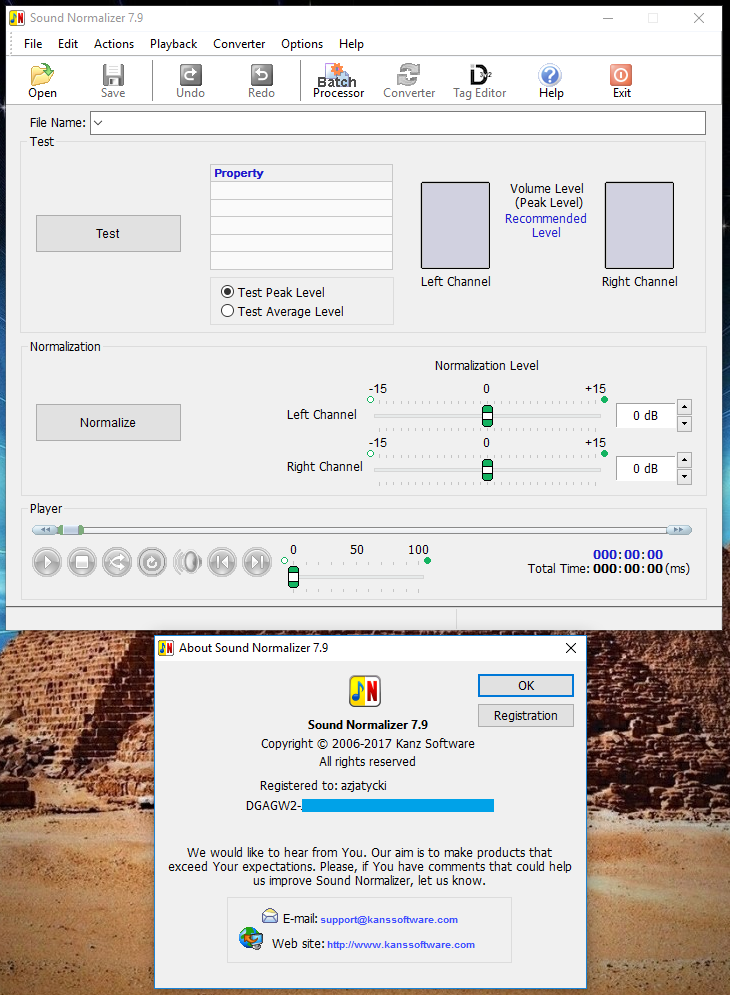Click the Save toolbar icon
Image resolution: width=730 pixels, height=995 pixels.
113,81
